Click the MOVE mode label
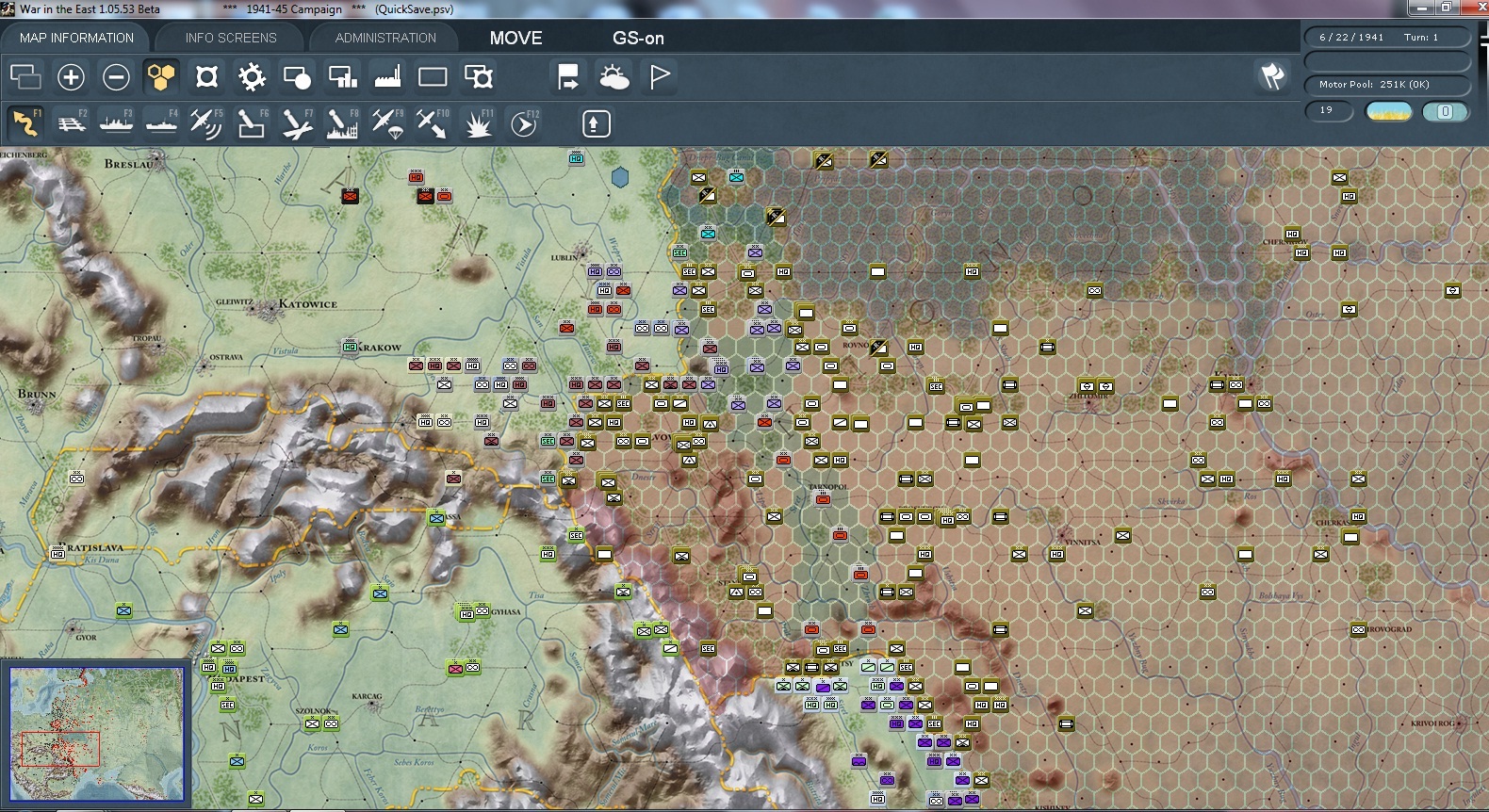Image resolution: width=1489 pixels, height=812 pixels. pyautogui.click(x=515, y=38)
